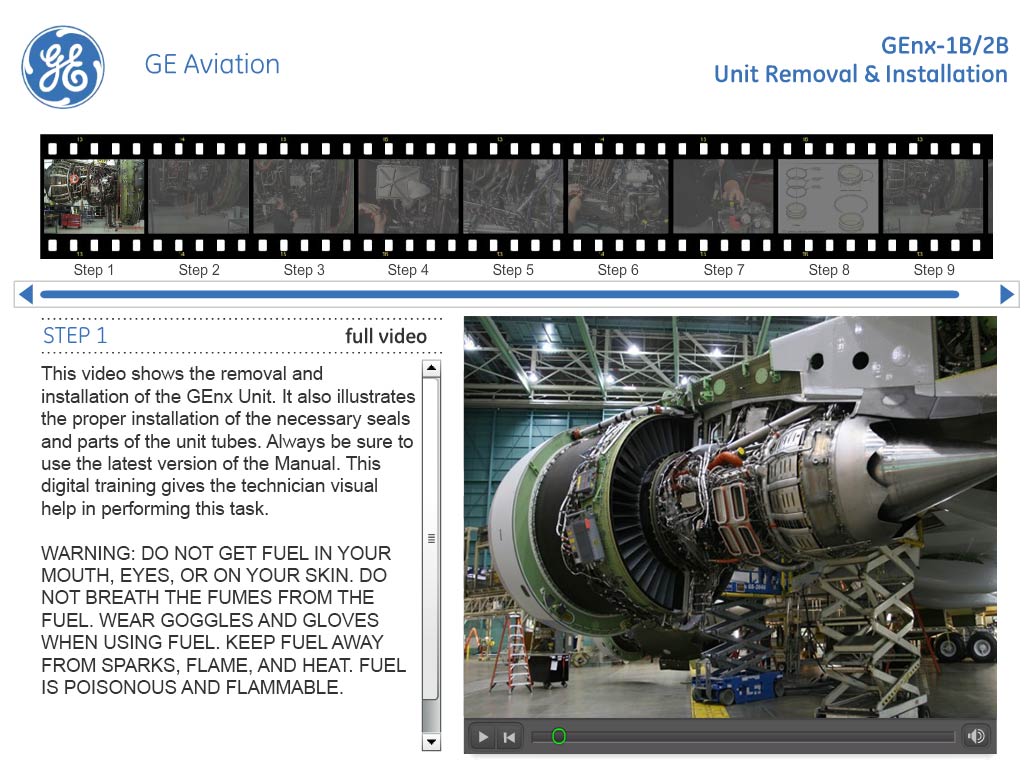Viewport: 1030px width, 778px height.
Task: Click the text panel scroll up arrow
Action: [431, 367]
